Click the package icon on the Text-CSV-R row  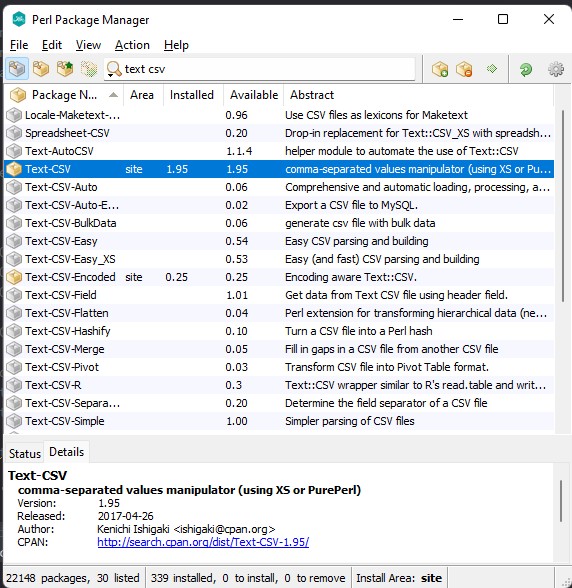tap(14, 385)
